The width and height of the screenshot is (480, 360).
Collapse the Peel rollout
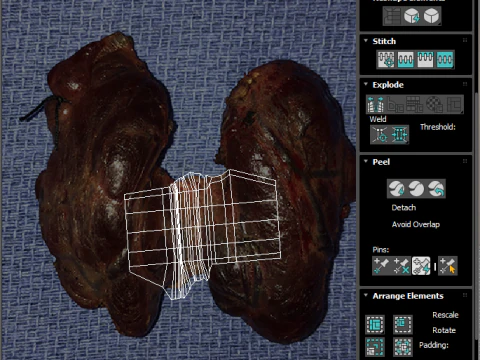coord(366,161)
